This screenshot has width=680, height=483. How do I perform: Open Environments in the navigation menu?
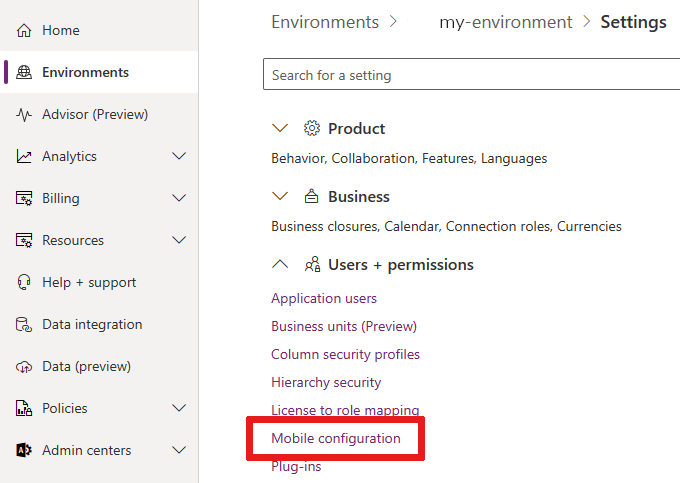(x=85, y=73)
